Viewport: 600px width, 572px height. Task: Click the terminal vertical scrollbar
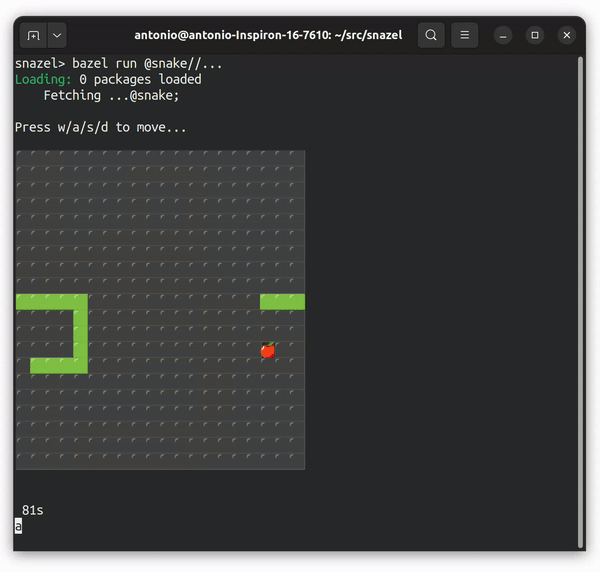point(580,302)
